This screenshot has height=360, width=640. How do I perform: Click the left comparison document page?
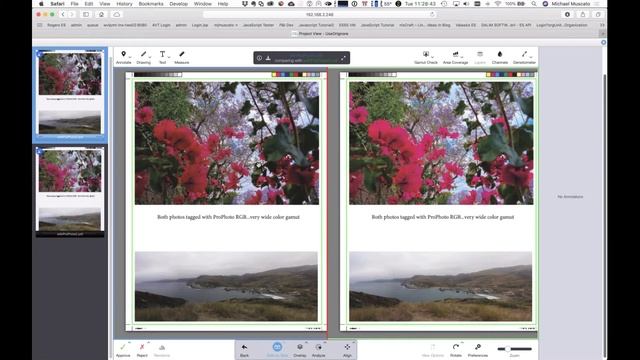226,201
